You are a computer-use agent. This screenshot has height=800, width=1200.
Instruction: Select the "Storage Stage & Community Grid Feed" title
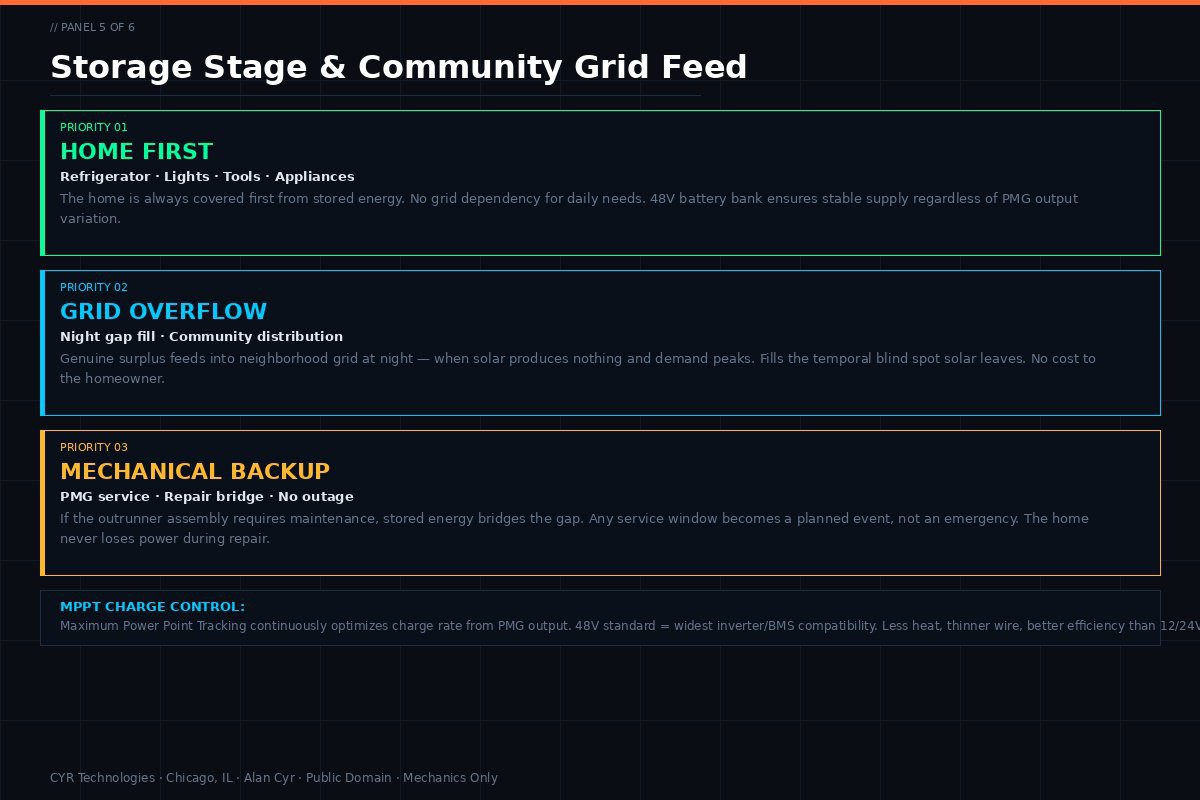398,67
